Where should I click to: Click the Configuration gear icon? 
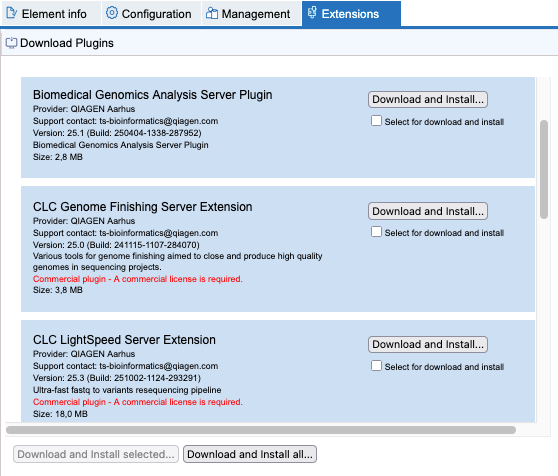pos(112,13)
